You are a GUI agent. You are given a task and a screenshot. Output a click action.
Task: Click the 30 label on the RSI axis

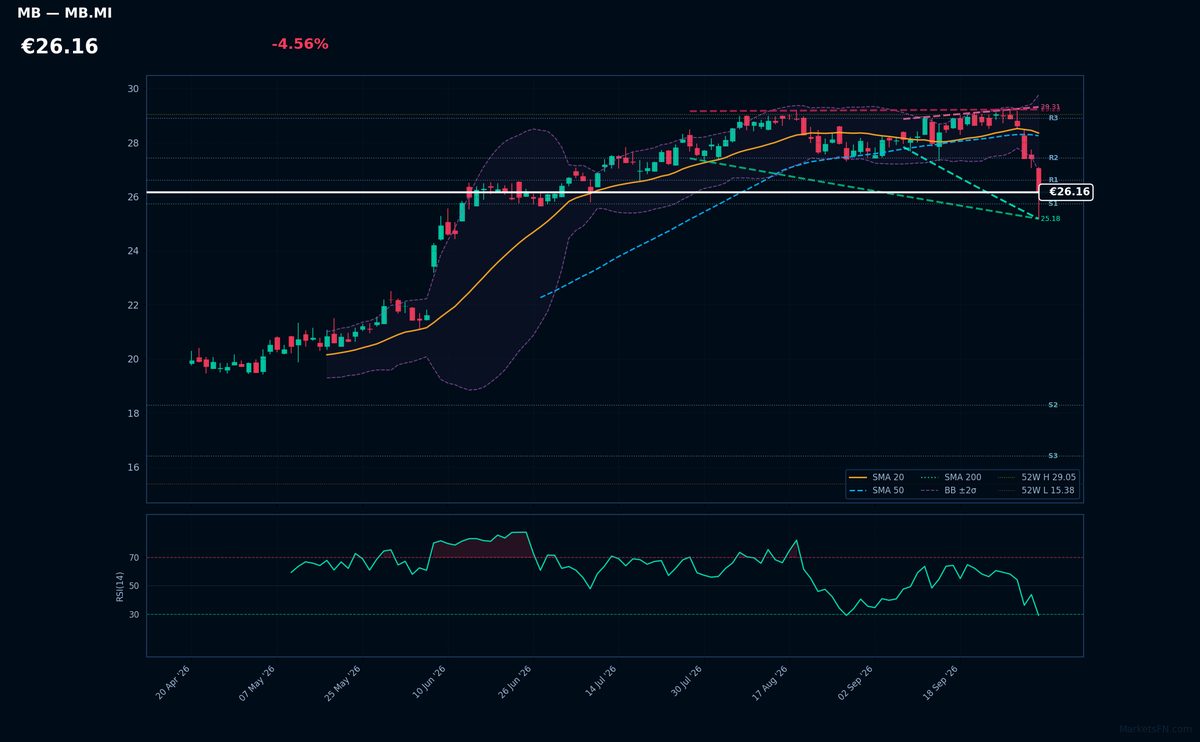[x=134, y=615]
